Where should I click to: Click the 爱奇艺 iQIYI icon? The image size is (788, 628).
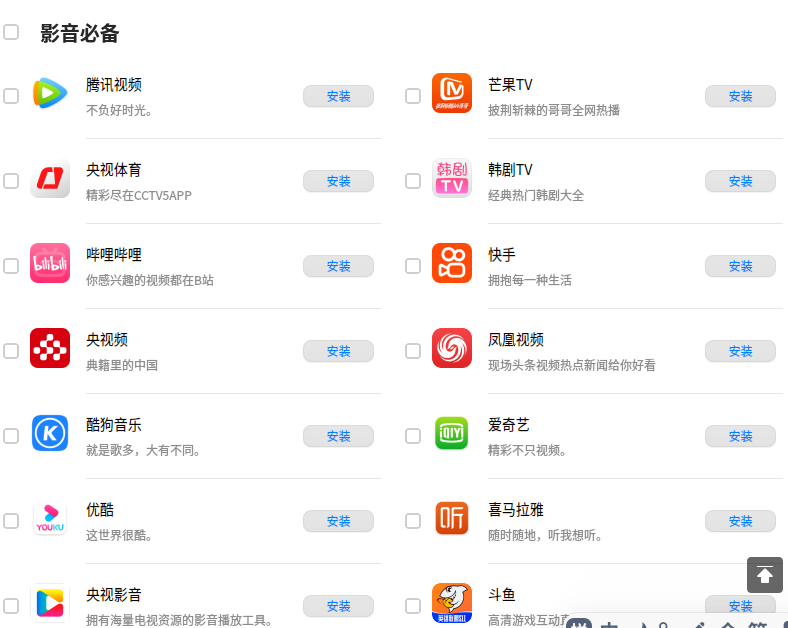452,433
